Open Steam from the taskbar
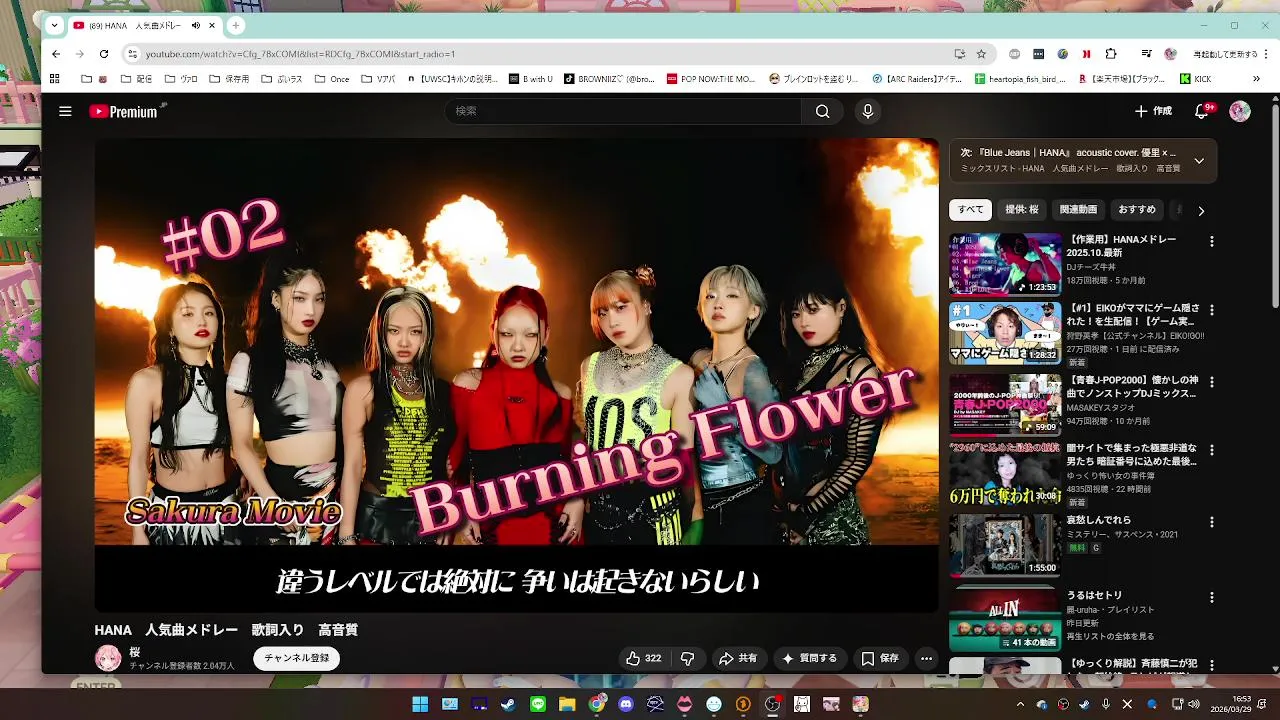 click(x=509, y=704)
